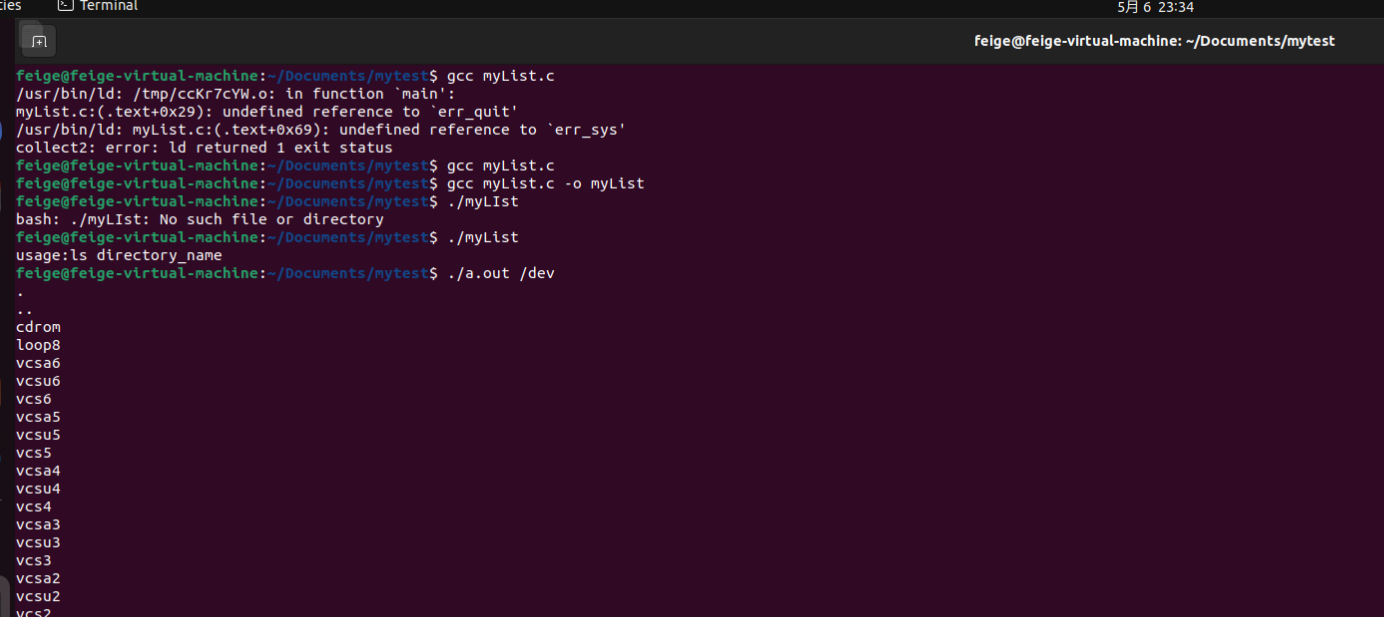Click the window title feige@feige-virtual-machine: ~/Documents/mytest

coord(1154,41)
